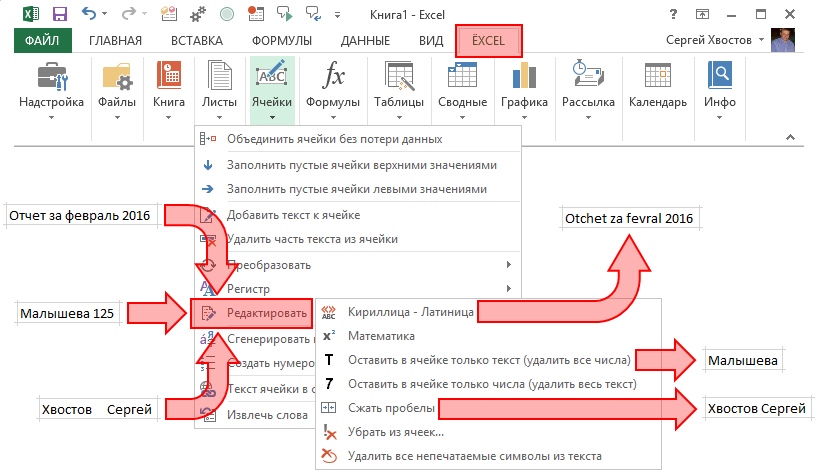Viewport: 821px width, 473px height.
Task: Expand the Листы dropdown
Action: click(219, 102)
